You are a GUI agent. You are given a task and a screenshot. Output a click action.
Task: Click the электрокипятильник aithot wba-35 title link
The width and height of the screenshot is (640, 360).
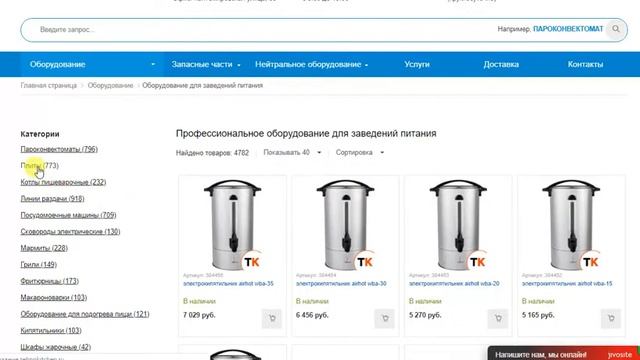click(228, 284)
